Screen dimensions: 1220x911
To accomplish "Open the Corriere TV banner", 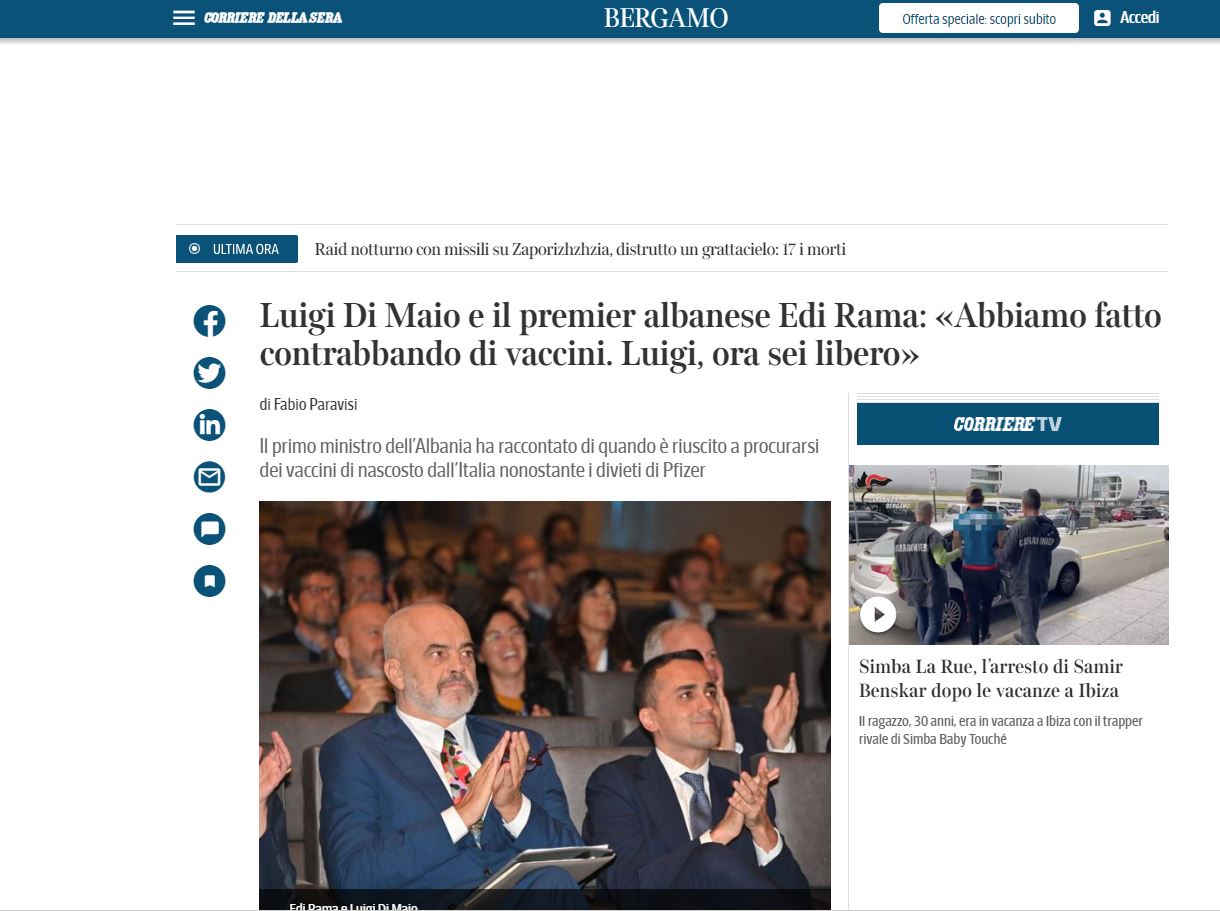I will (x=1008, y=424).
